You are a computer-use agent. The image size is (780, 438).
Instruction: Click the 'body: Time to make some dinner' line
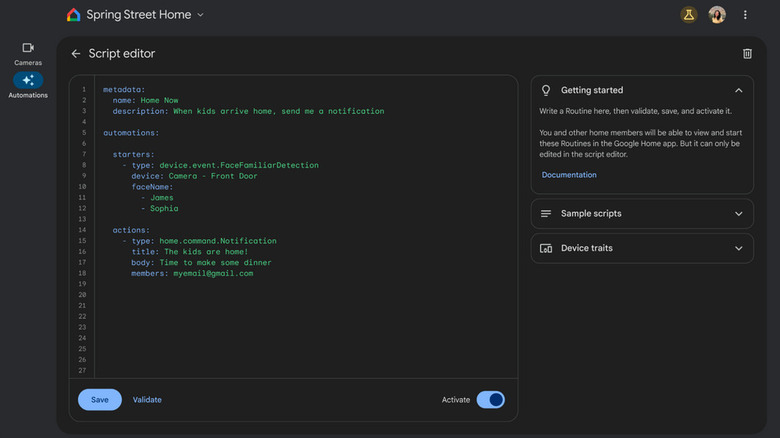(201, 263)
